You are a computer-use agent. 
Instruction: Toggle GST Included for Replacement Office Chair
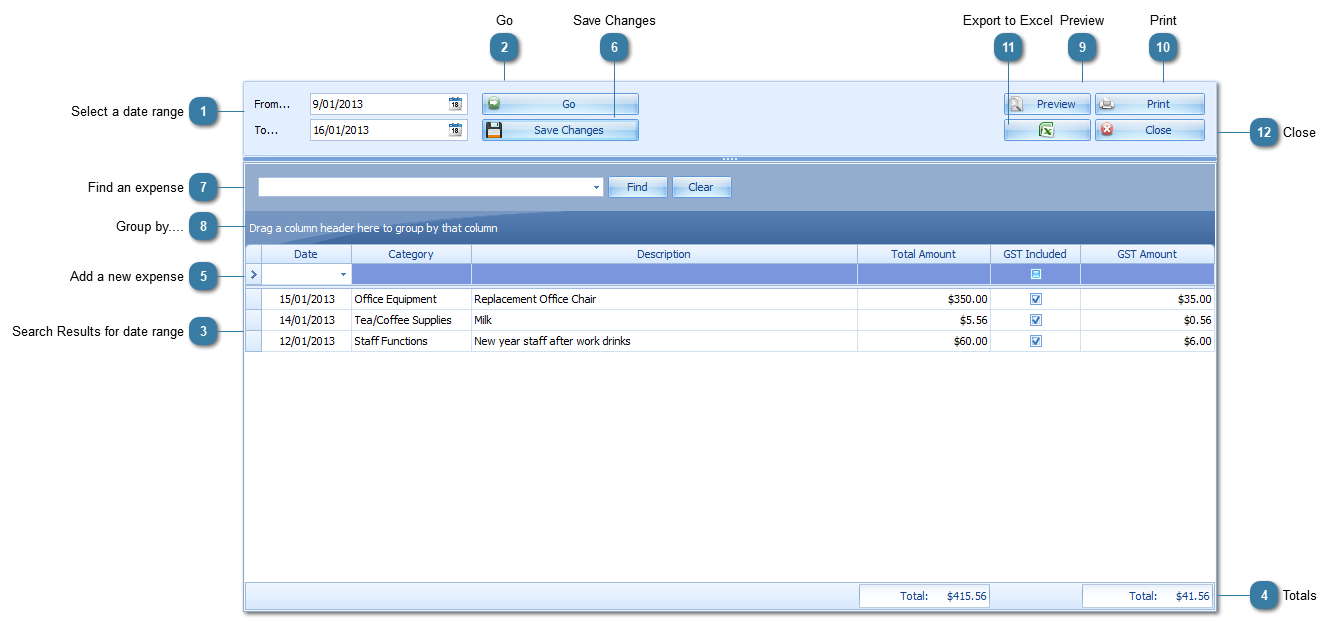pos(1036,298)
